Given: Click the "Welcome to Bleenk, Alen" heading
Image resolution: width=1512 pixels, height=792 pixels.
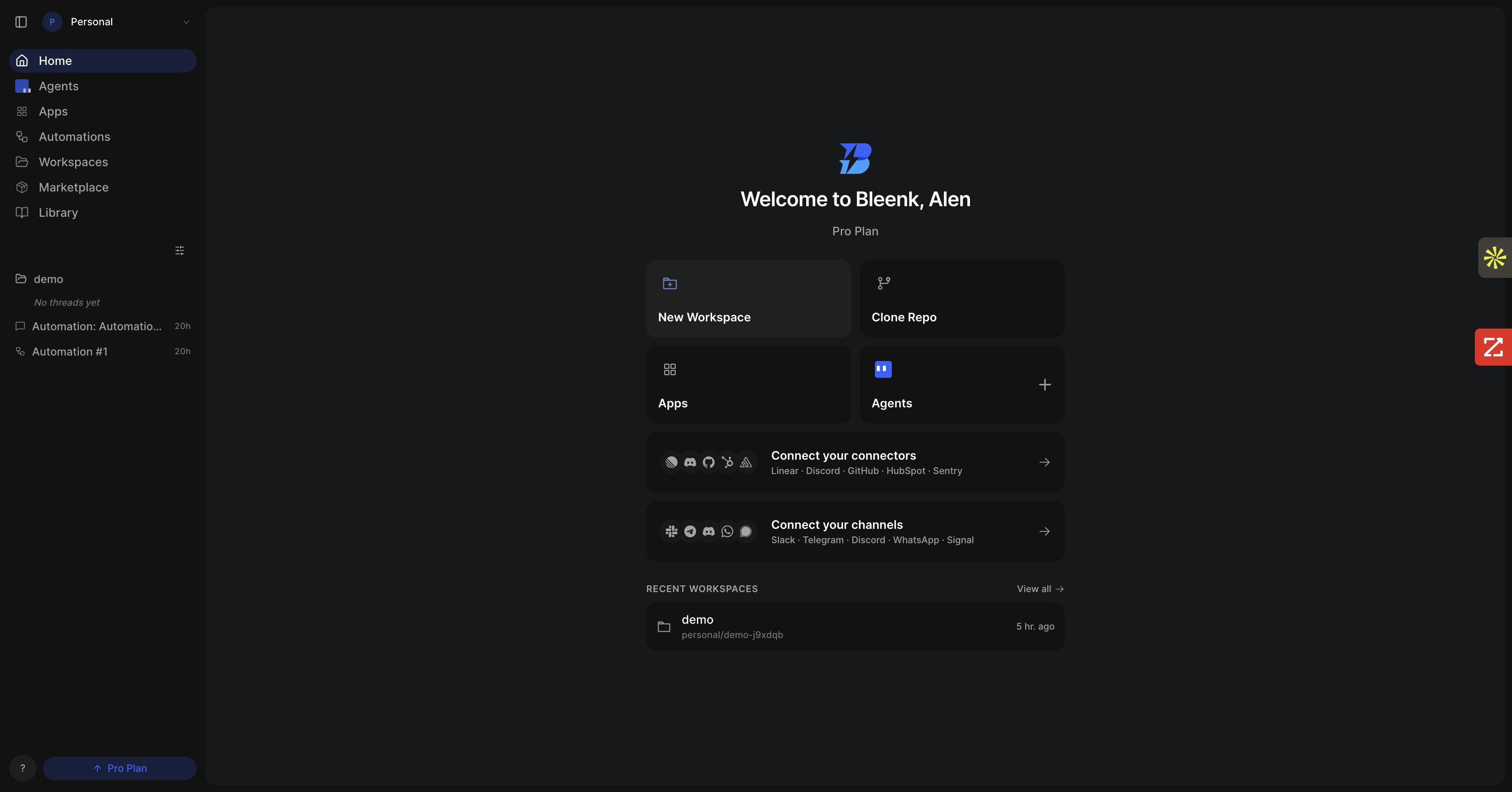Looking at the screenshot, I should click(855, 199).
